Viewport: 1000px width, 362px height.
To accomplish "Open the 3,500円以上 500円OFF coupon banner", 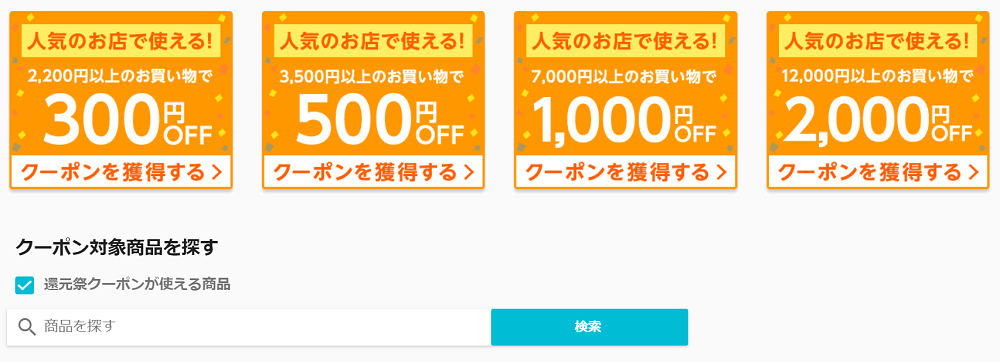I will [374, 100].
